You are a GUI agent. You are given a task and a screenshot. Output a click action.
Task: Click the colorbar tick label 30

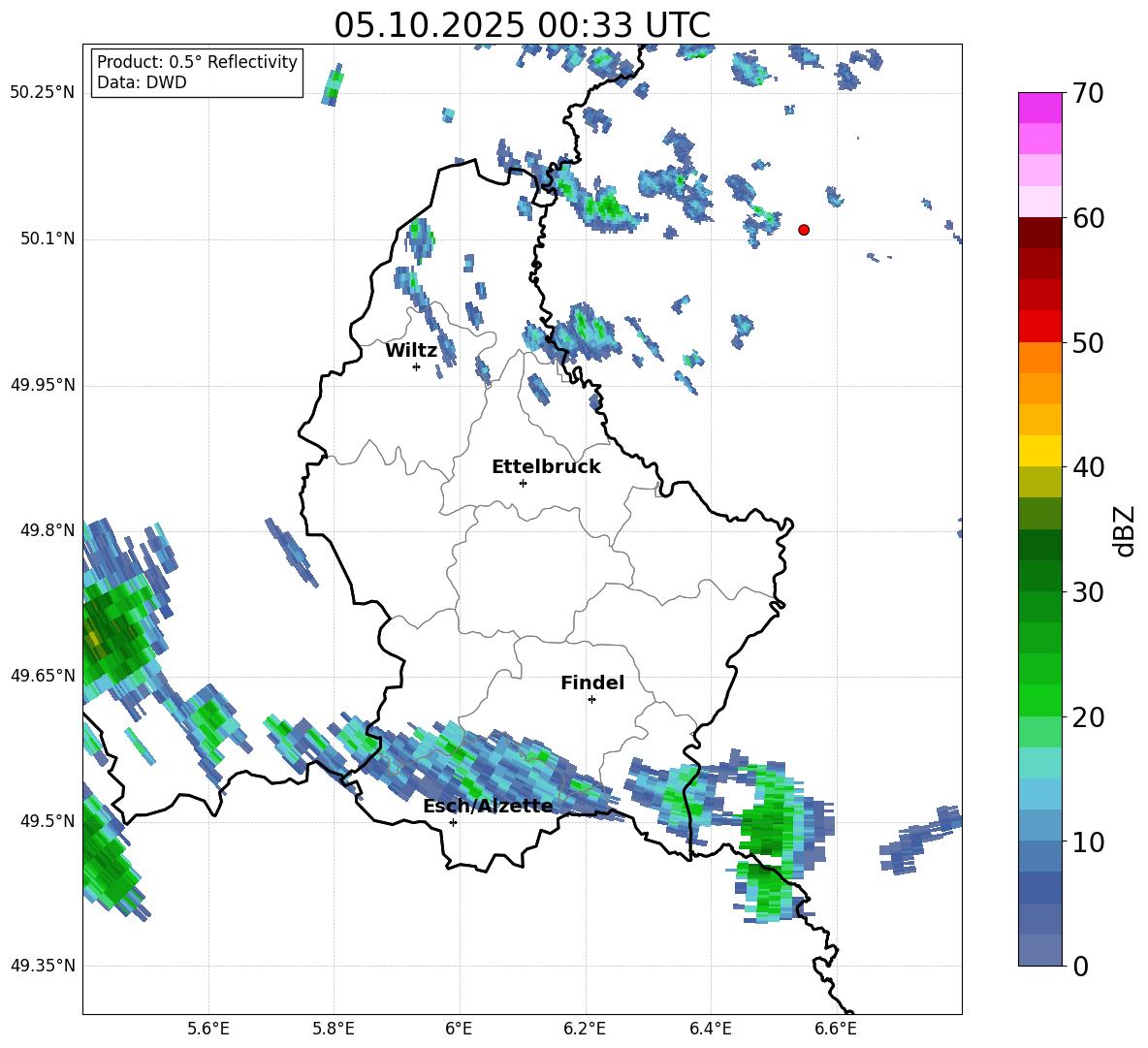click(1088, 592)
